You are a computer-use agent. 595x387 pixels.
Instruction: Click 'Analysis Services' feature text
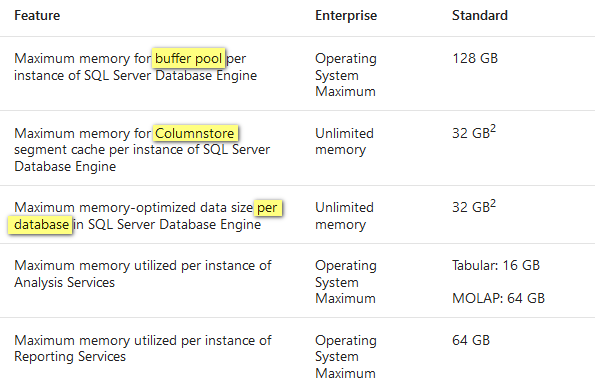tap(65, 282)
